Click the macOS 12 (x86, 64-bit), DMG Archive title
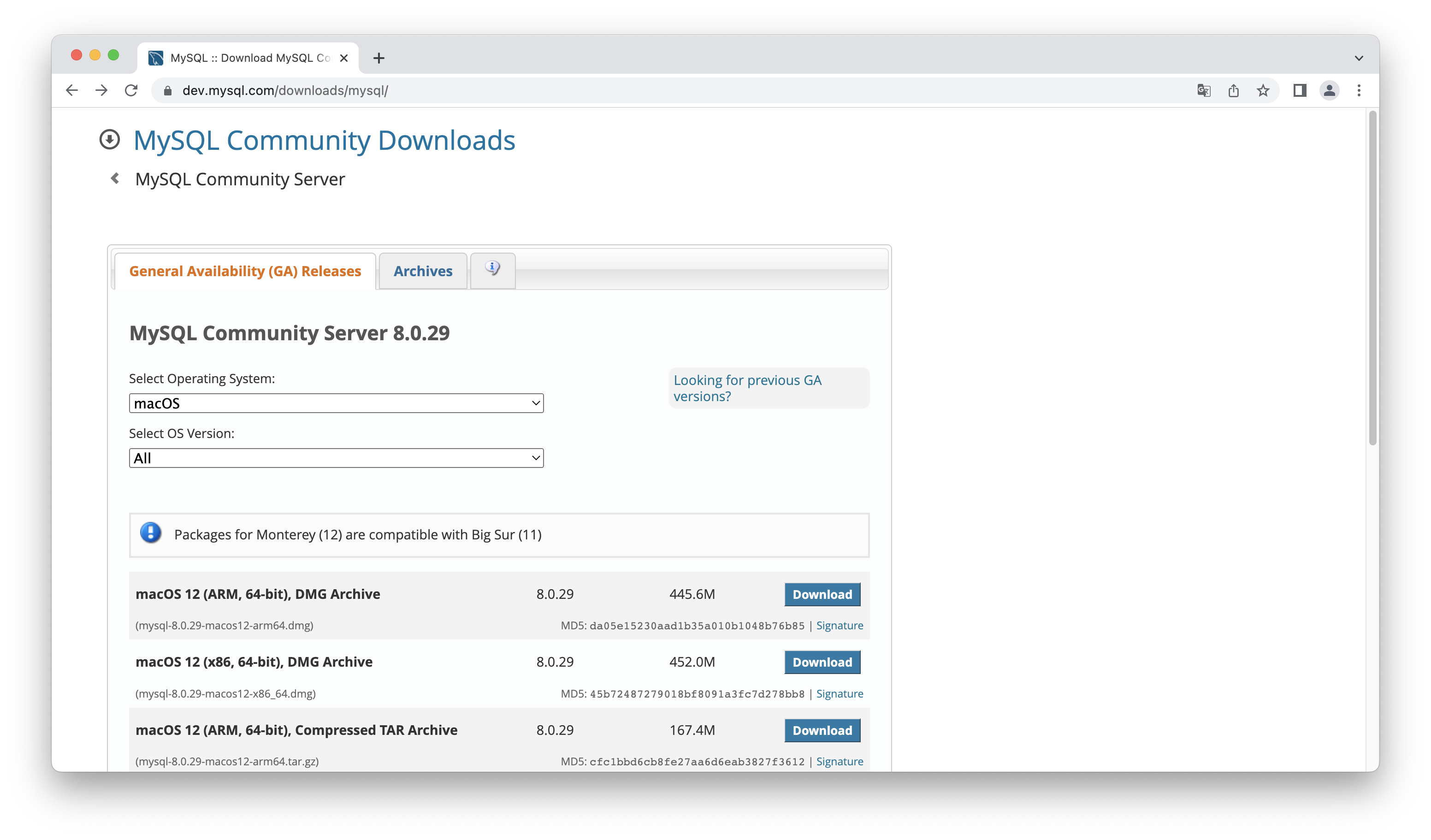Image resolution: width=1431 pixels, height=840 pixels. pos(254,662)
